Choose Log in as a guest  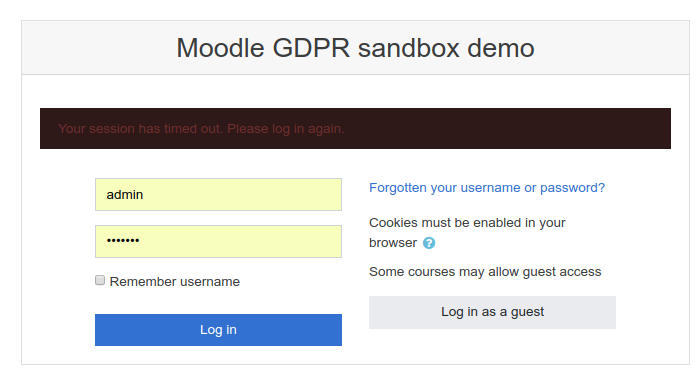pos(492,312)
